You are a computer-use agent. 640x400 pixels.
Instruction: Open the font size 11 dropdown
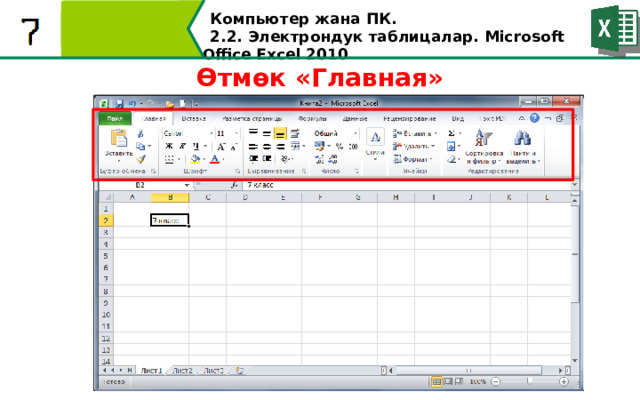[236, 133]
